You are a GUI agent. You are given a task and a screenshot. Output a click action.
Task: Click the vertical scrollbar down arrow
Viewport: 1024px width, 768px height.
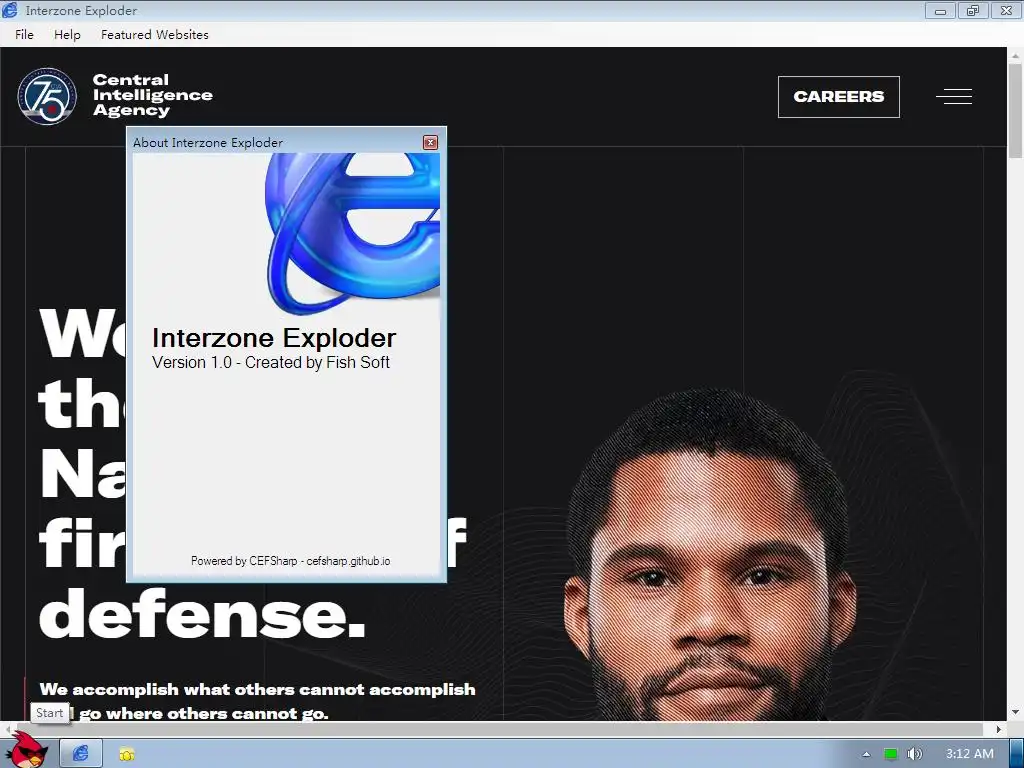[x=1016, y=712]
